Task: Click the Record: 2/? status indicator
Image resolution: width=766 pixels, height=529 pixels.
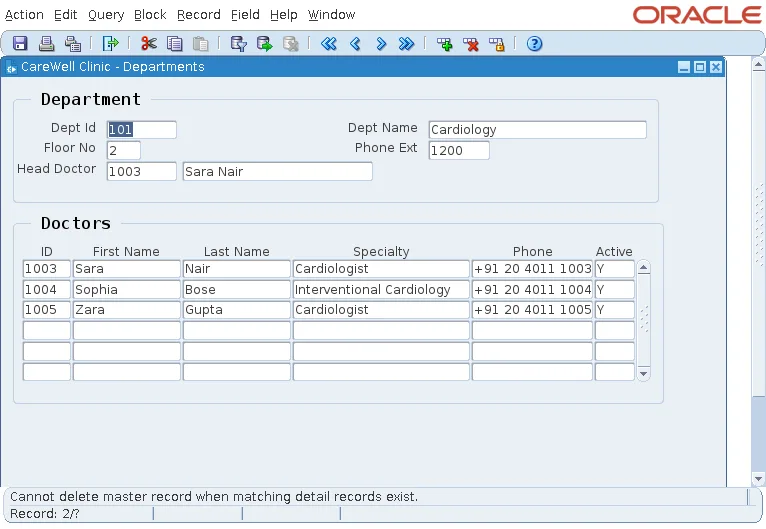Action: point(44,514)
